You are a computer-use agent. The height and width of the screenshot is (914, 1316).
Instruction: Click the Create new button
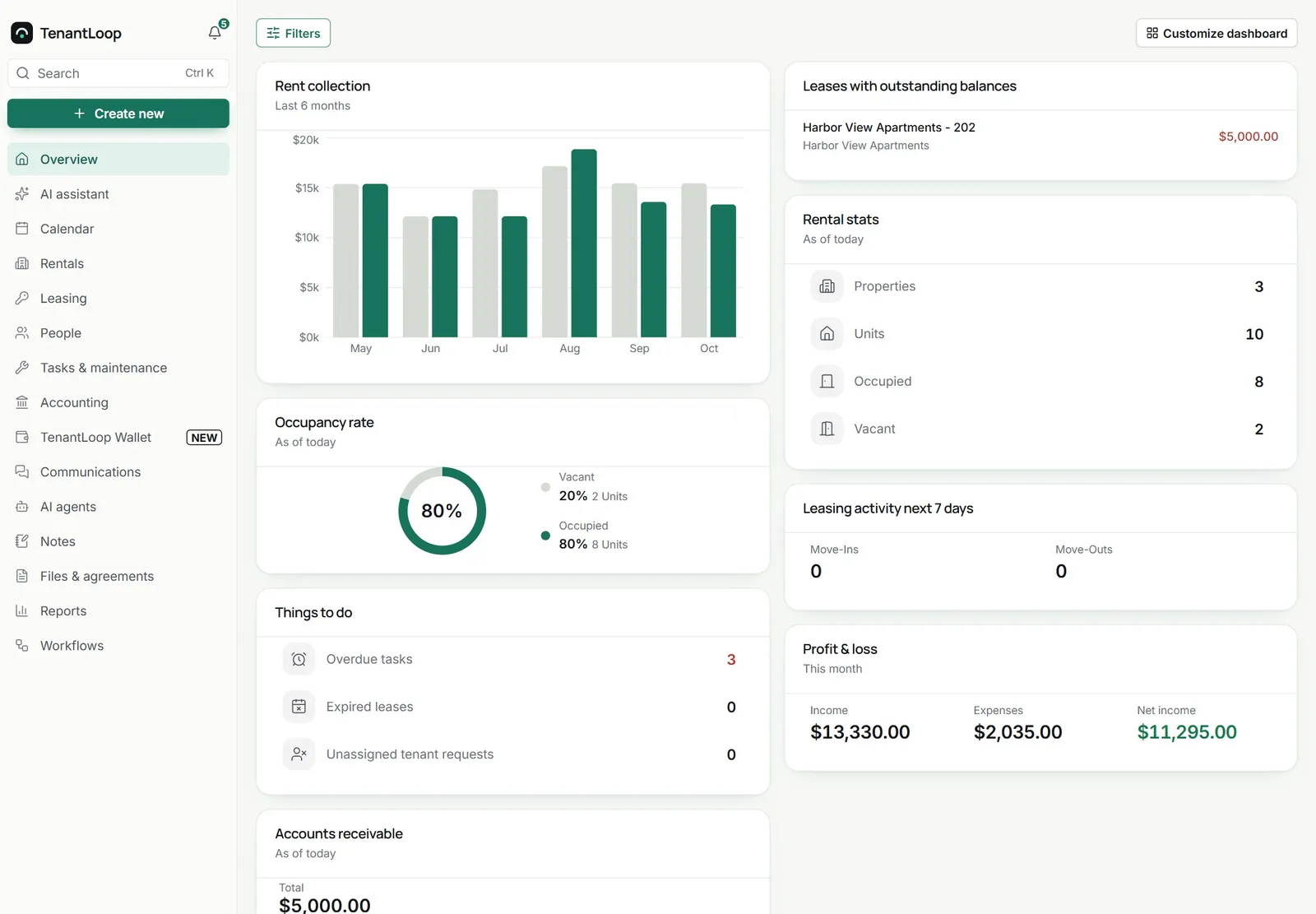coord(118,114)
